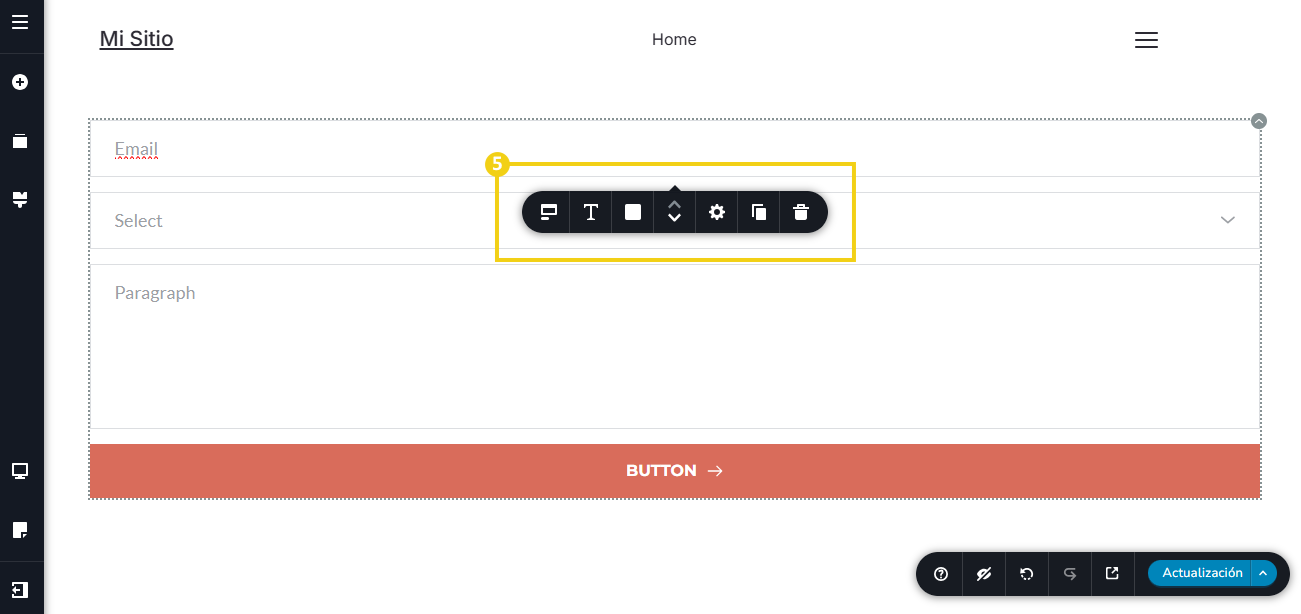Viewport: 1301px width, 614px height.
Task: Open the hamburger menu in the site header
Action: pyautogui.click(x=1146, y=40)
